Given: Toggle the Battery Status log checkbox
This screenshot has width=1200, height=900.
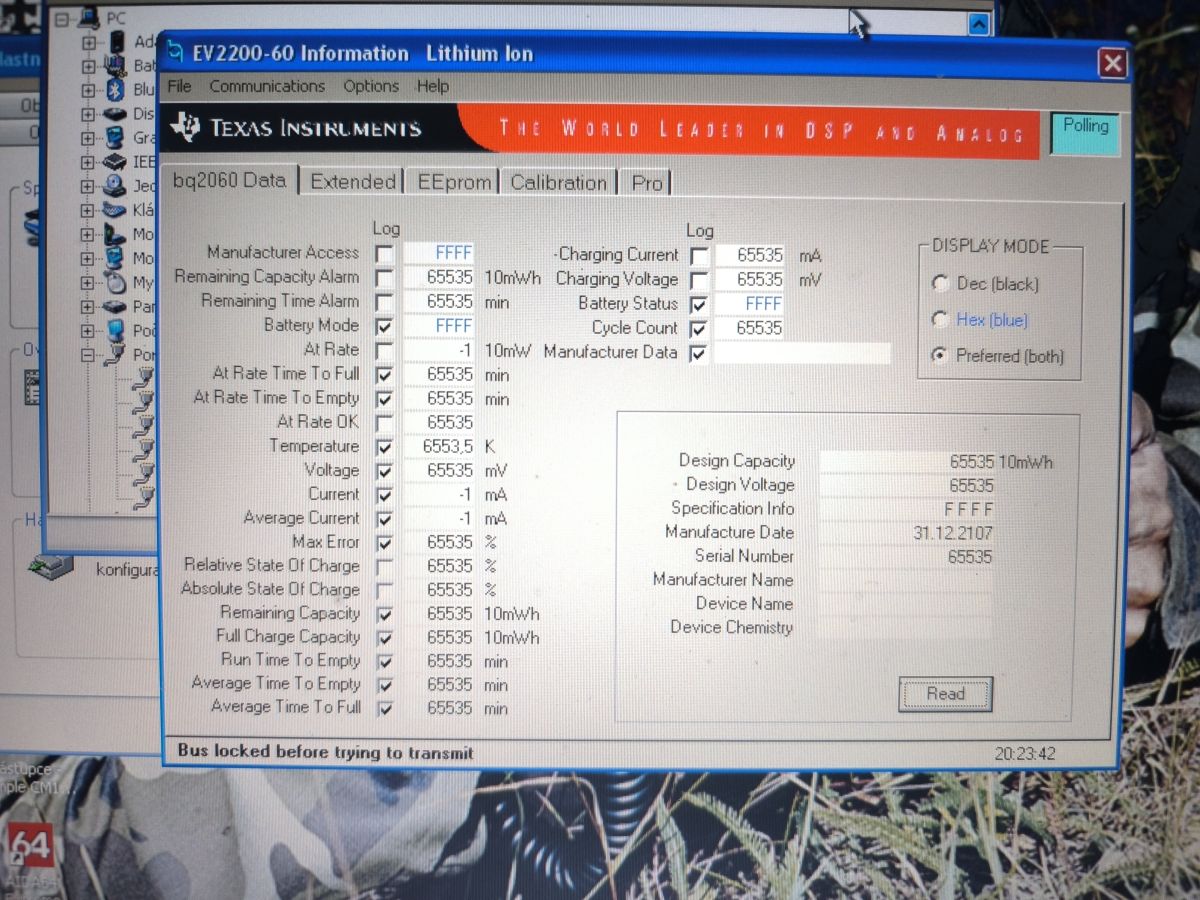Looking at the screenshot, I should [699, 304].
